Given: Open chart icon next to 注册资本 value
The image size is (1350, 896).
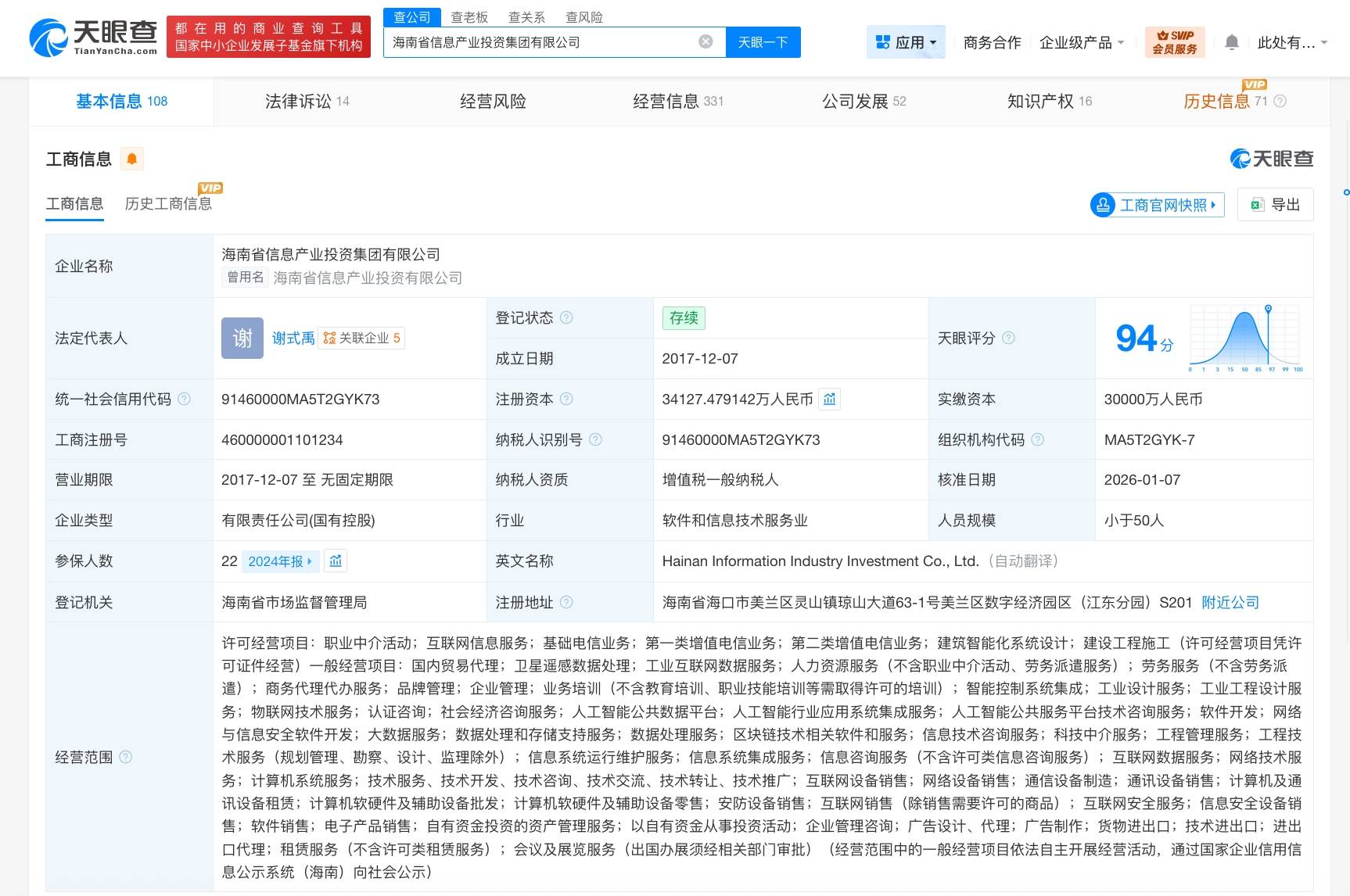Looking at the screenshot, I should click(x=830, y=400).
